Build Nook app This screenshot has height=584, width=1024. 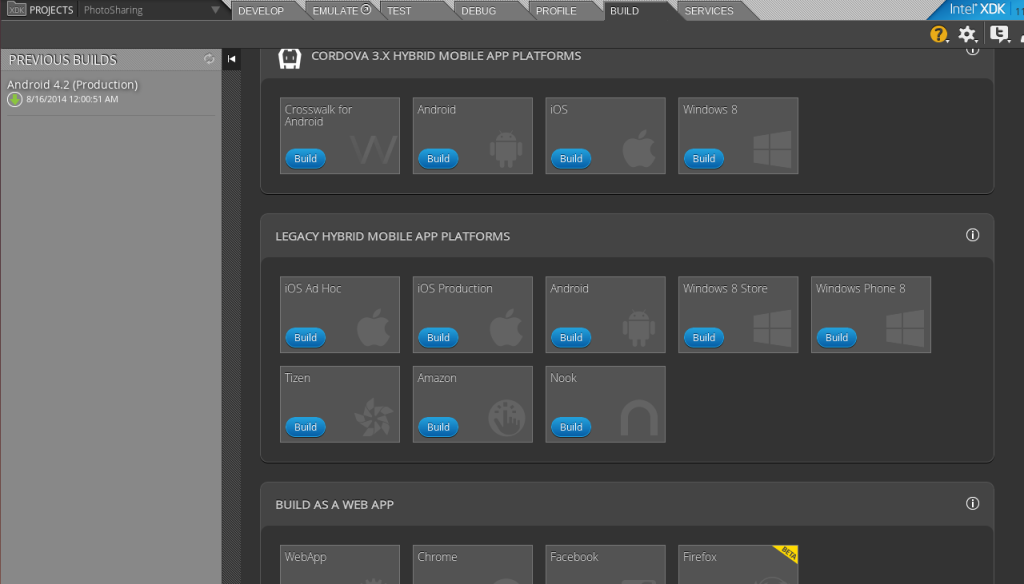coord(571,427)
